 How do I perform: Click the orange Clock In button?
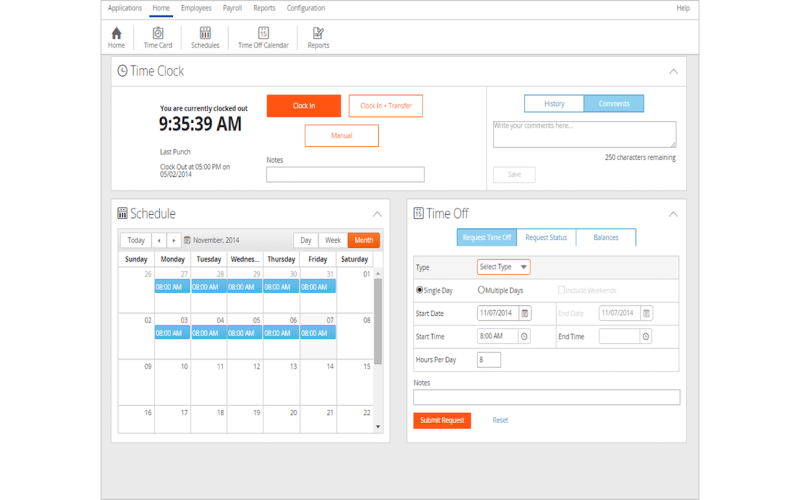click(x=303, y=106)
